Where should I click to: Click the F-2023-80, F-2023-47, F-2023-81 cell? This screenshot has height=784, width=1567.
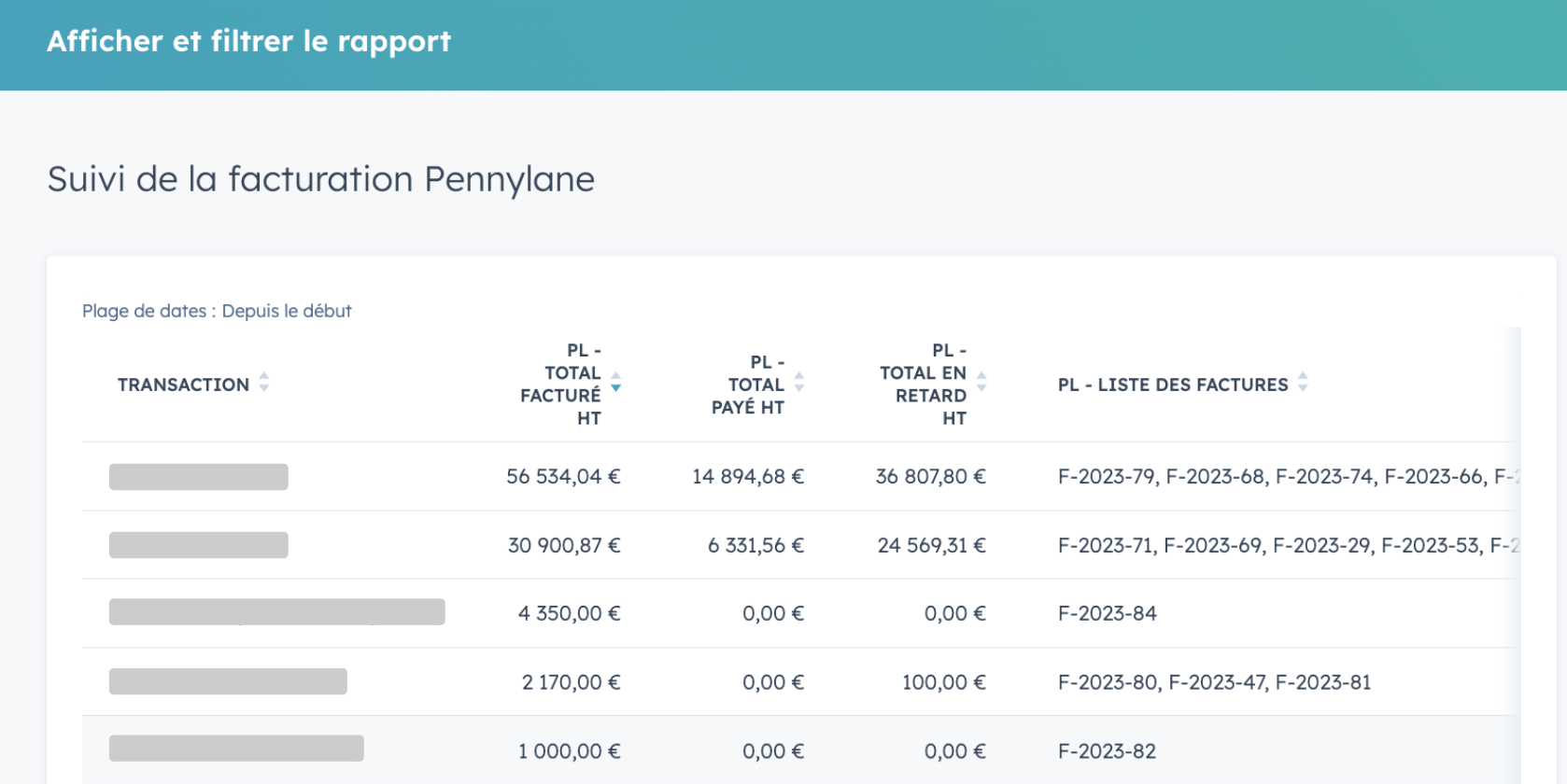[x=1215, y=682]
